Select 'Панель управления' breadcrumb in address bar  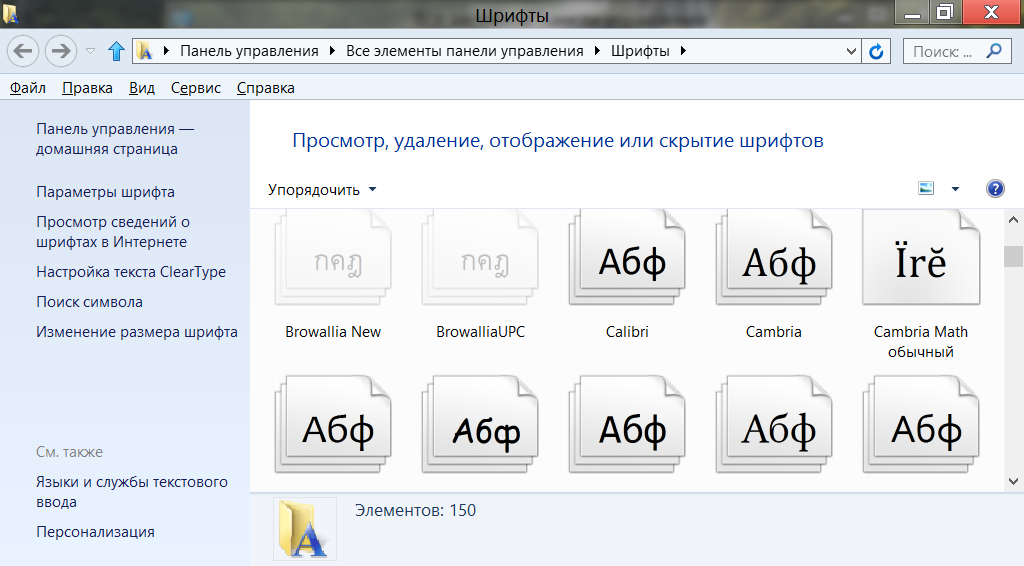click(249, 51)
